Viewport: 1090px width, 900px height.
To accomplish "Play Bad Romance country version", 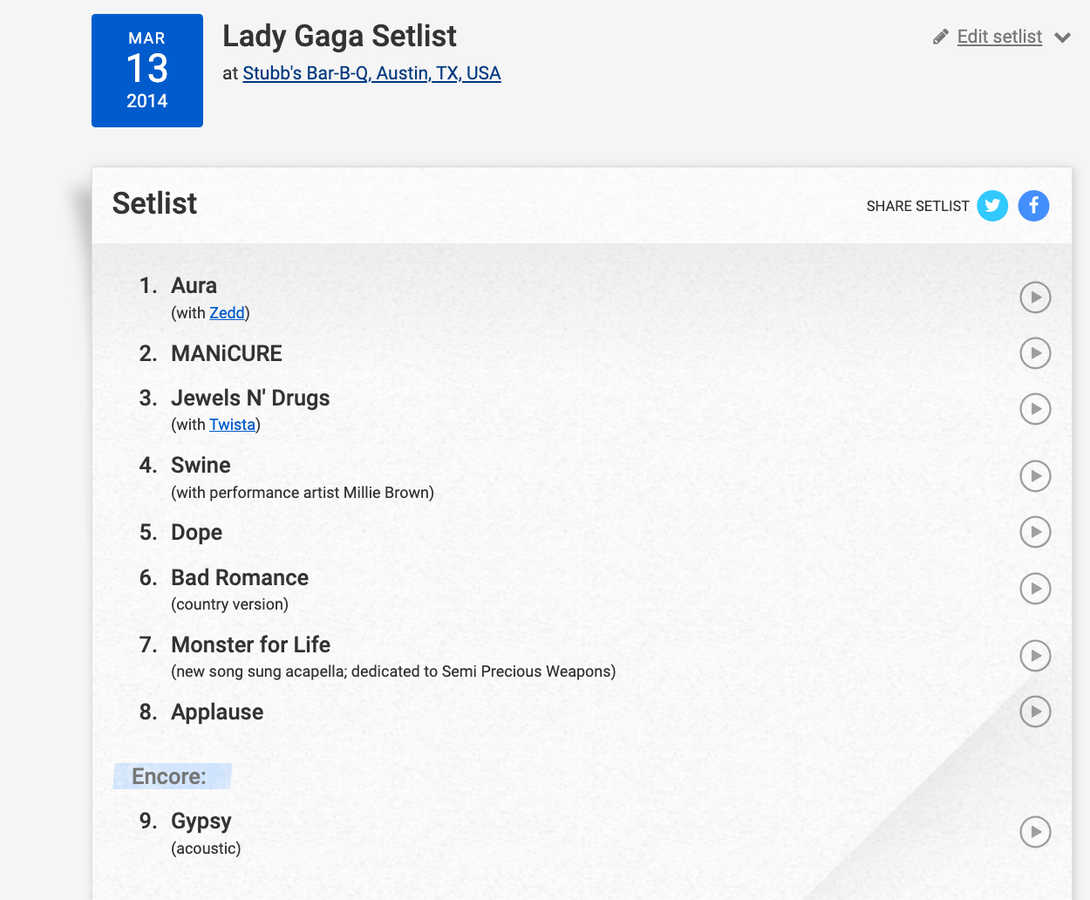I will (x=1035, y=588).
